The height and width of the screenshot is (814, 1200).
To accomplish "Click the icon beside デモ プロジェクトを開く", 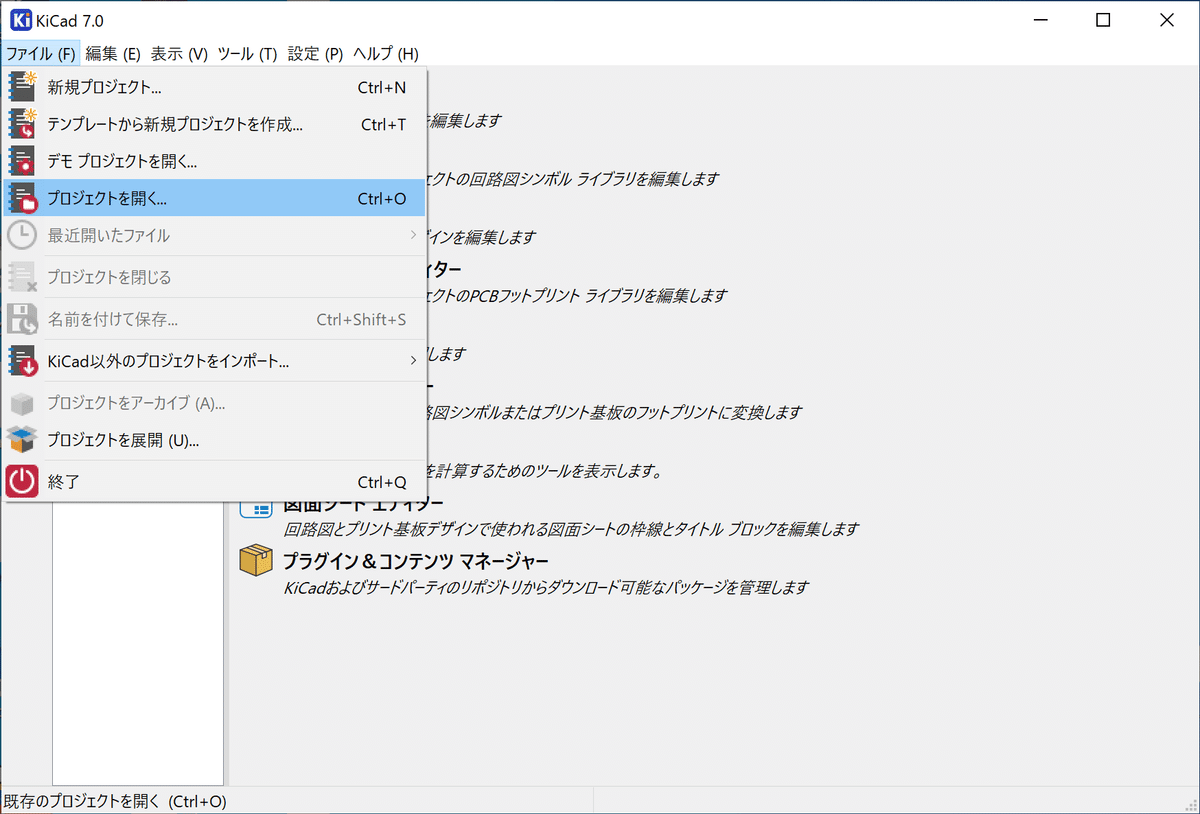I will point(22,161).
